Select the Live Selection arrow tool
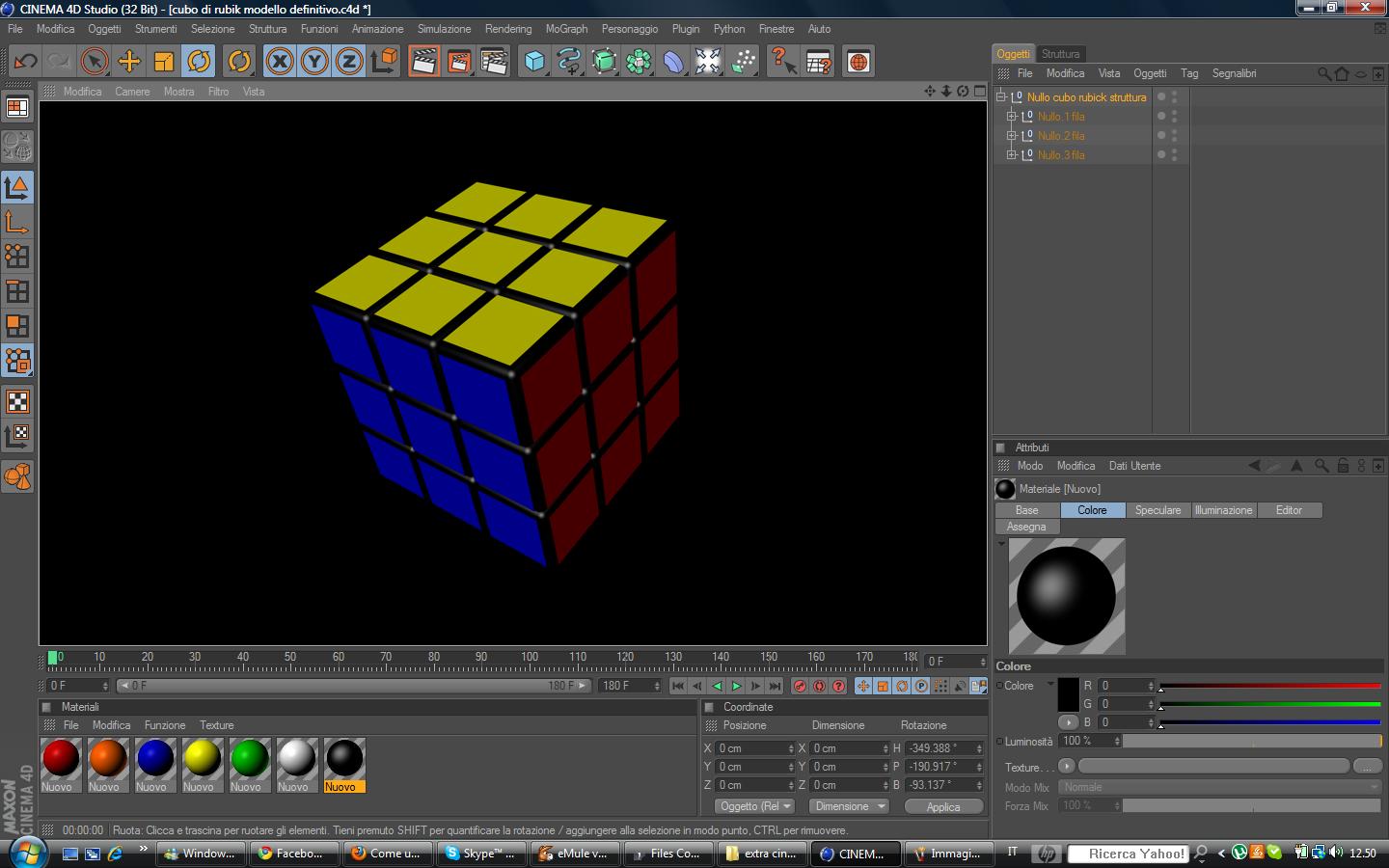 pos(94,62)
